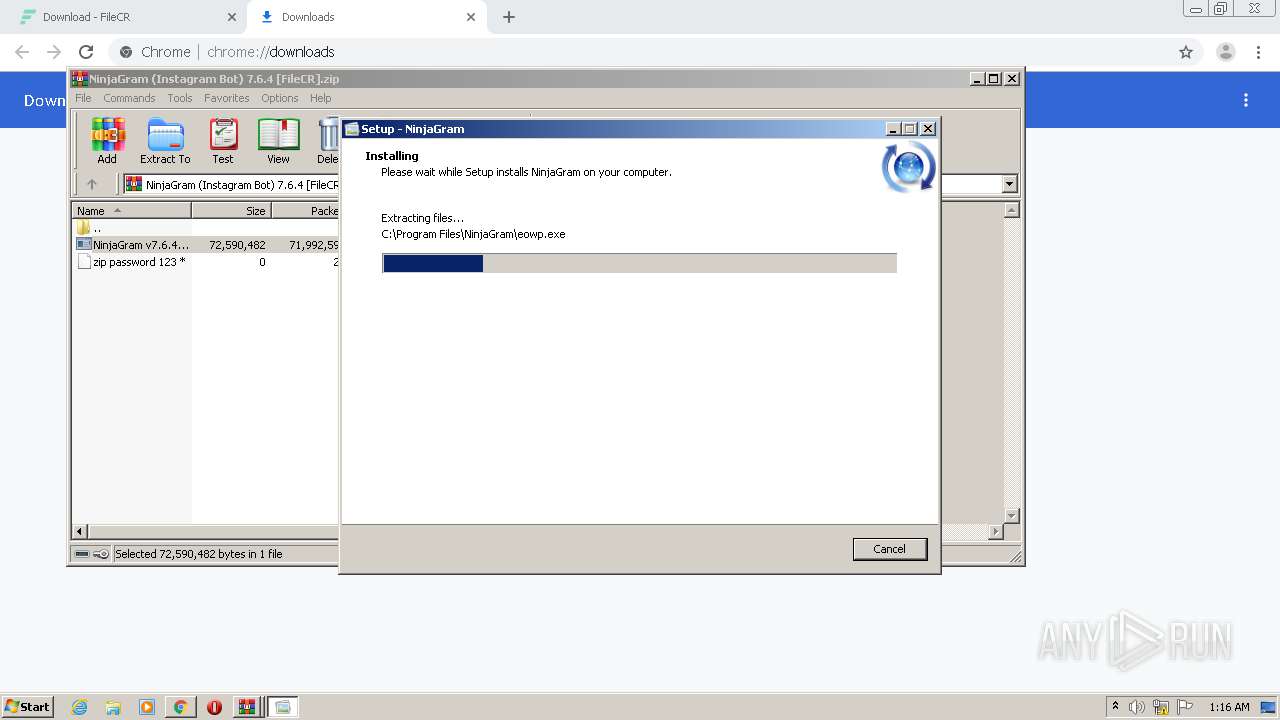Viewport: 1280px width, 720px height.
Task: Open the Chrome profile avatar
Action: (x=1225, y=52)
